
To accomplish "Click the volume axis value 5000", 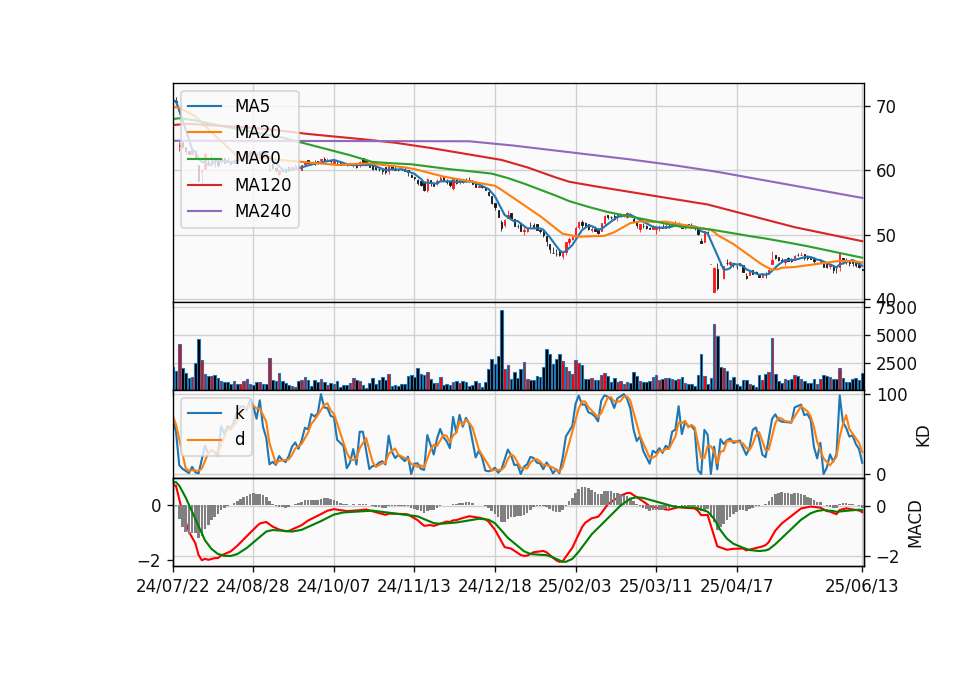I will pyautogui.click(x=896, y=336).
